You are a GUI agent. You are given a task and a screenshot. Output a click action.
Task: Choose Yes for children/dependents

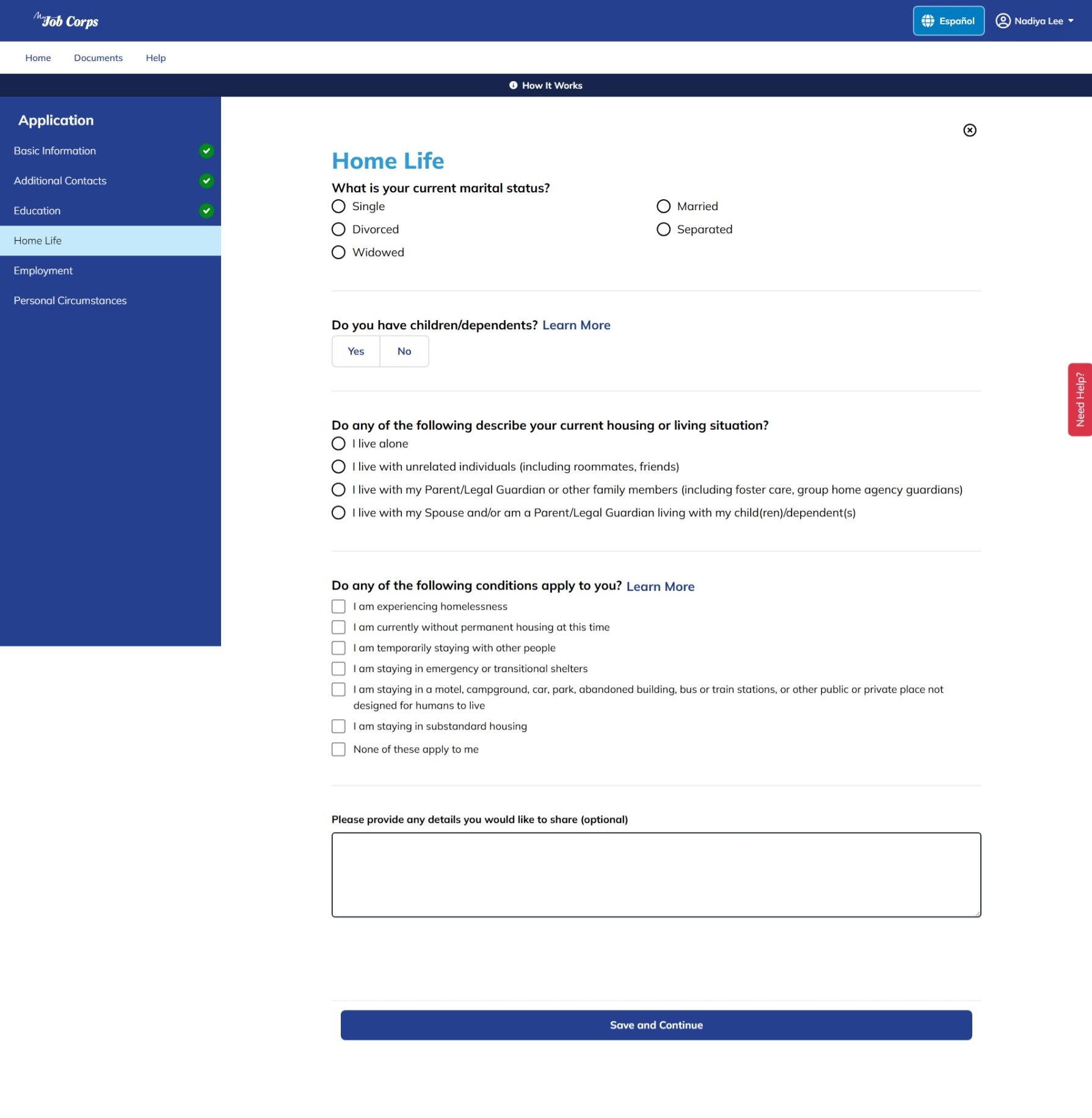click(x=356, y=351)
